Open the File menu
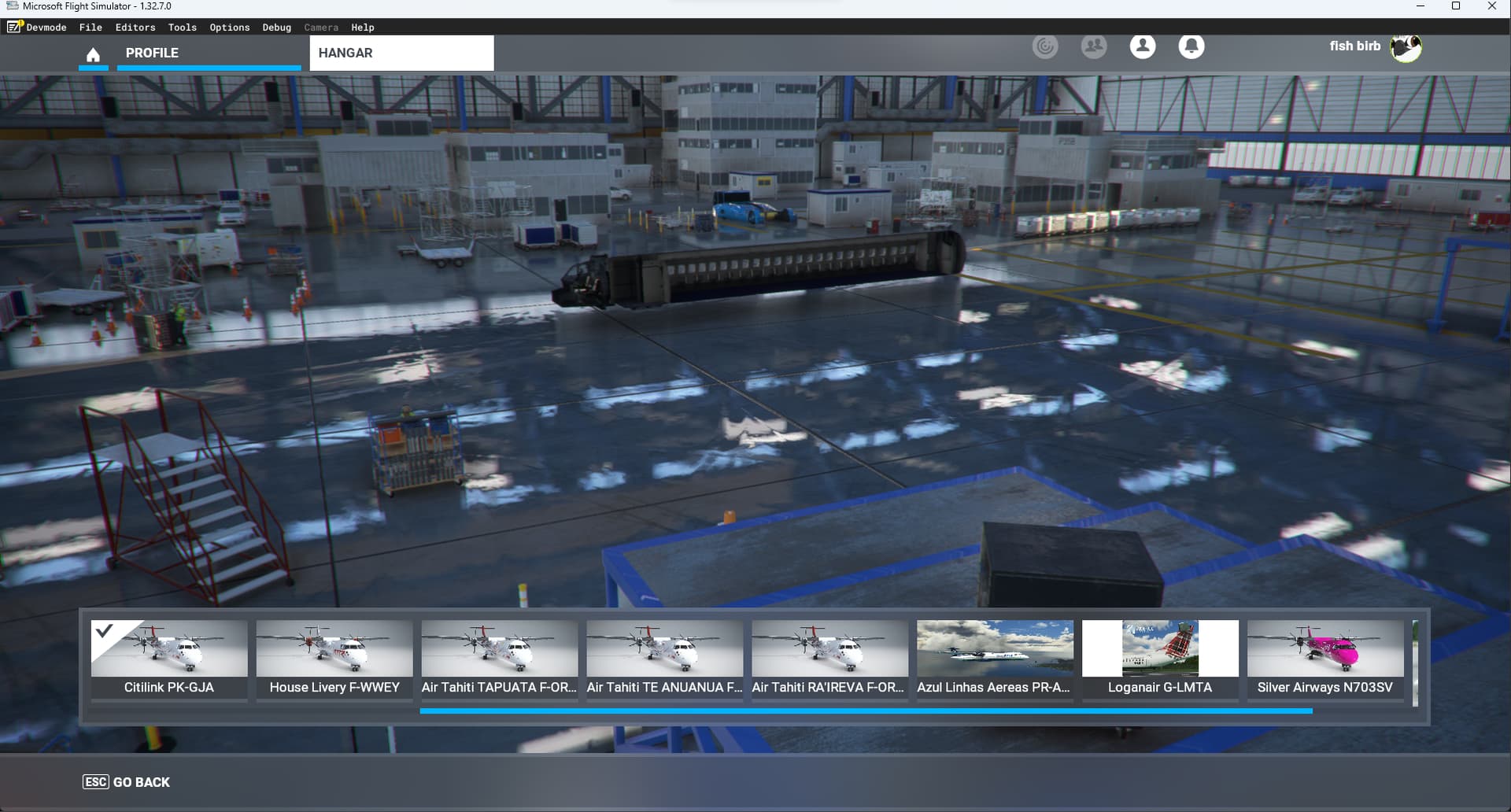 91,28
